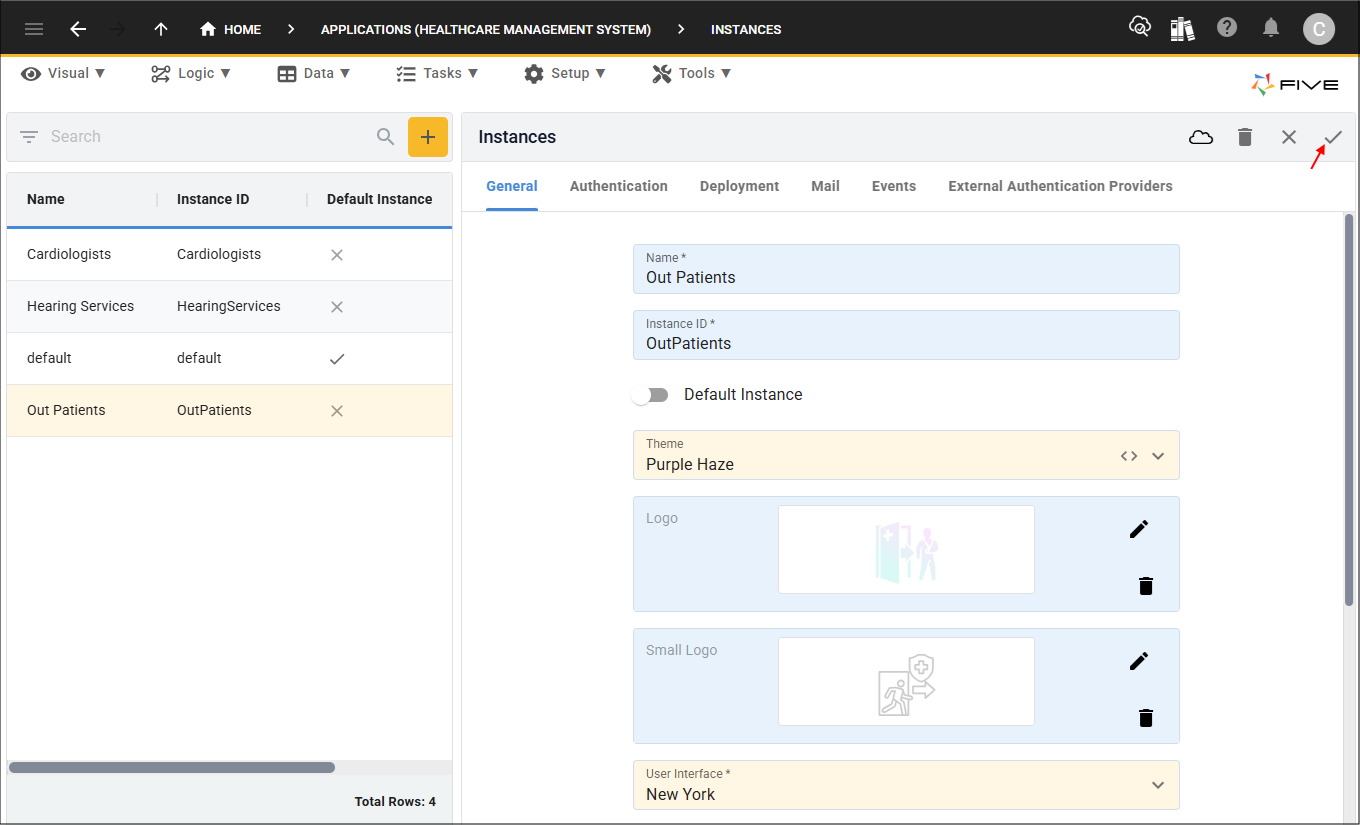This screenshot has height=825, width=1360.
Task: Expand the Theme dropdown
Action: click(x=1158, y=456)
